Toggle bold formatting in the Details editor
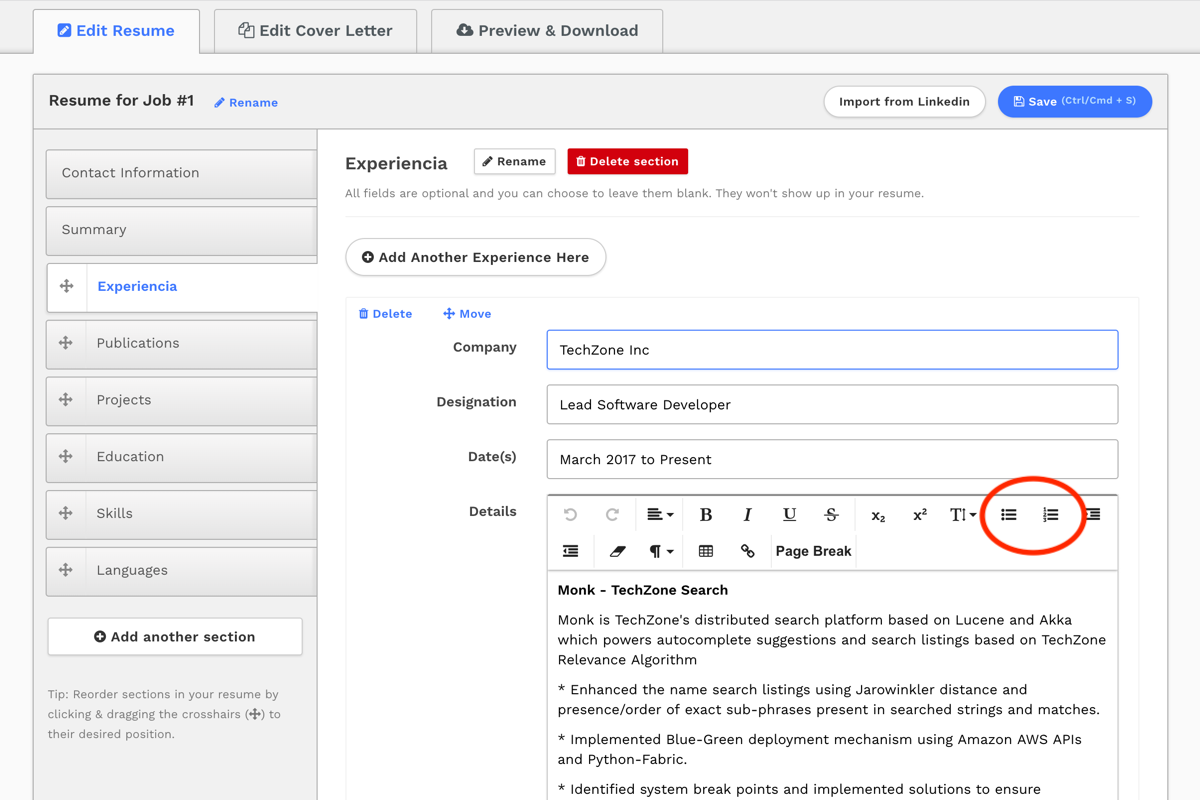This screenshot has width=1200, height=800. point(706,514)
